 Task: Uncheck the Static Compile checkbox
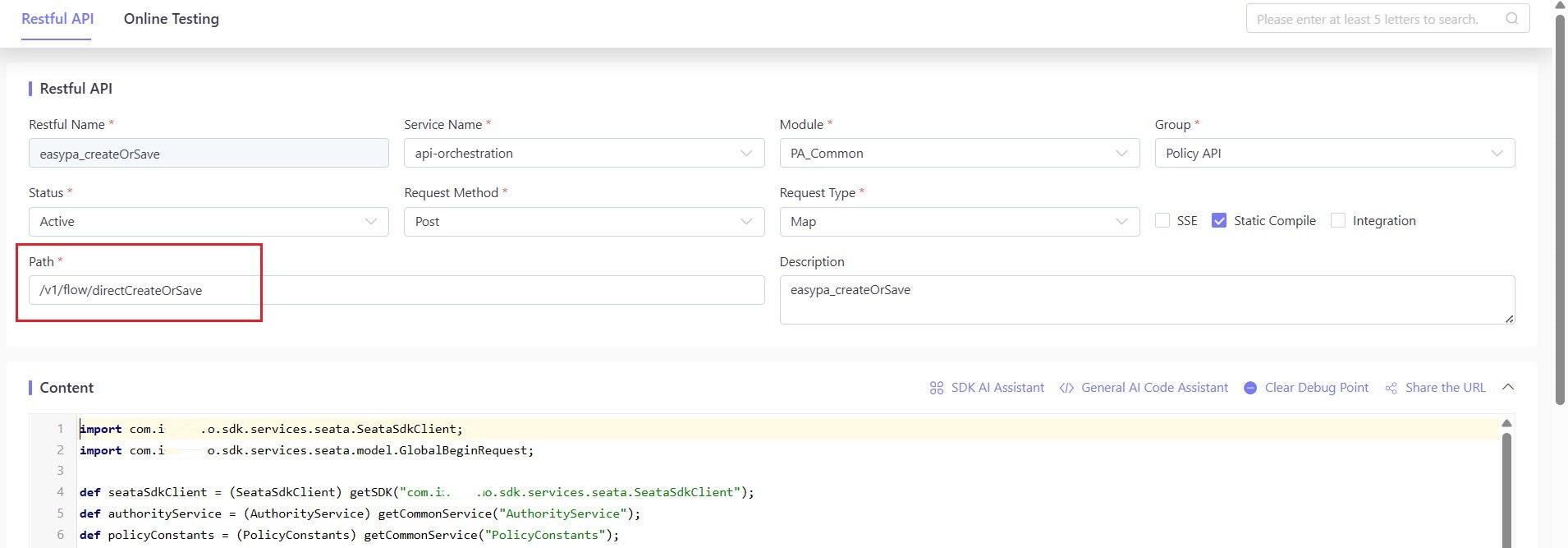[1219, 221]
